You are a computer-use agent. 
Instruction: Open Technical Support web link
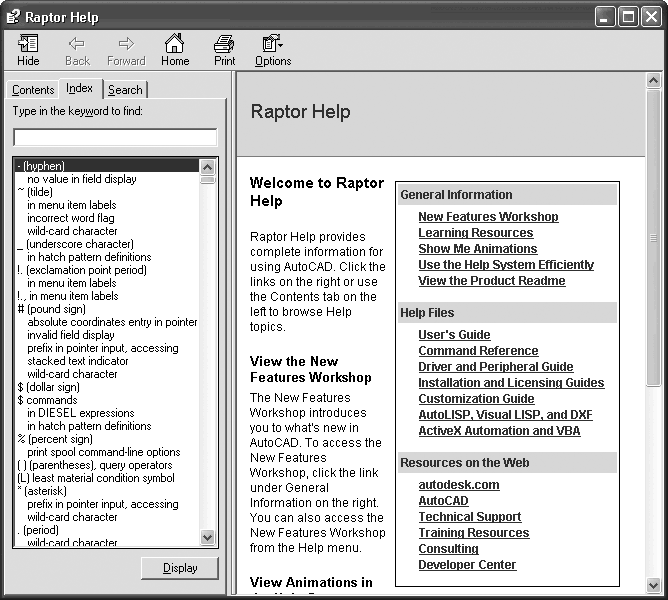pyautogui.click(x=469, y=517)
